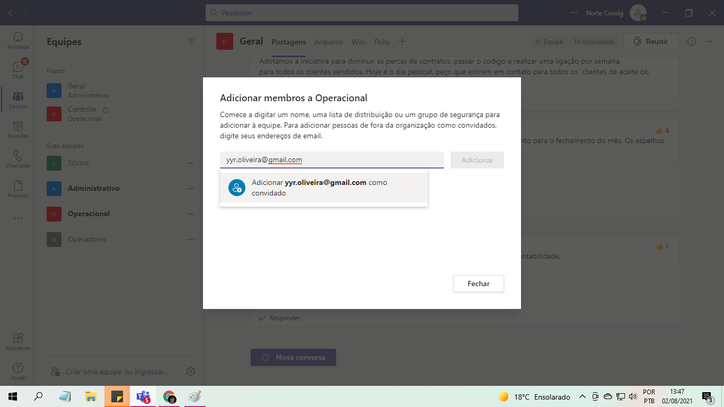This screenshot has height=407, width=724.
Task: Open the Chat sidebar icon
Action: [x=18, y=69]
